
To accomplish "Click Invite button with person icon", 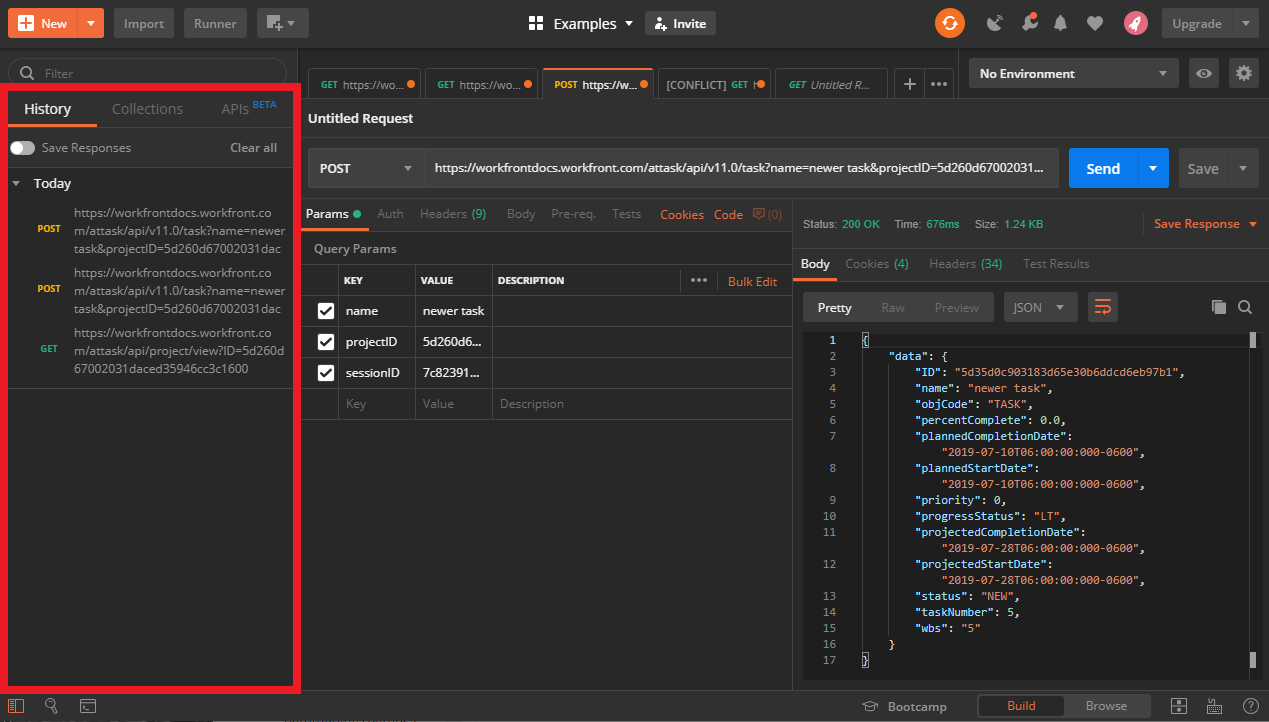I will (680, 23).
